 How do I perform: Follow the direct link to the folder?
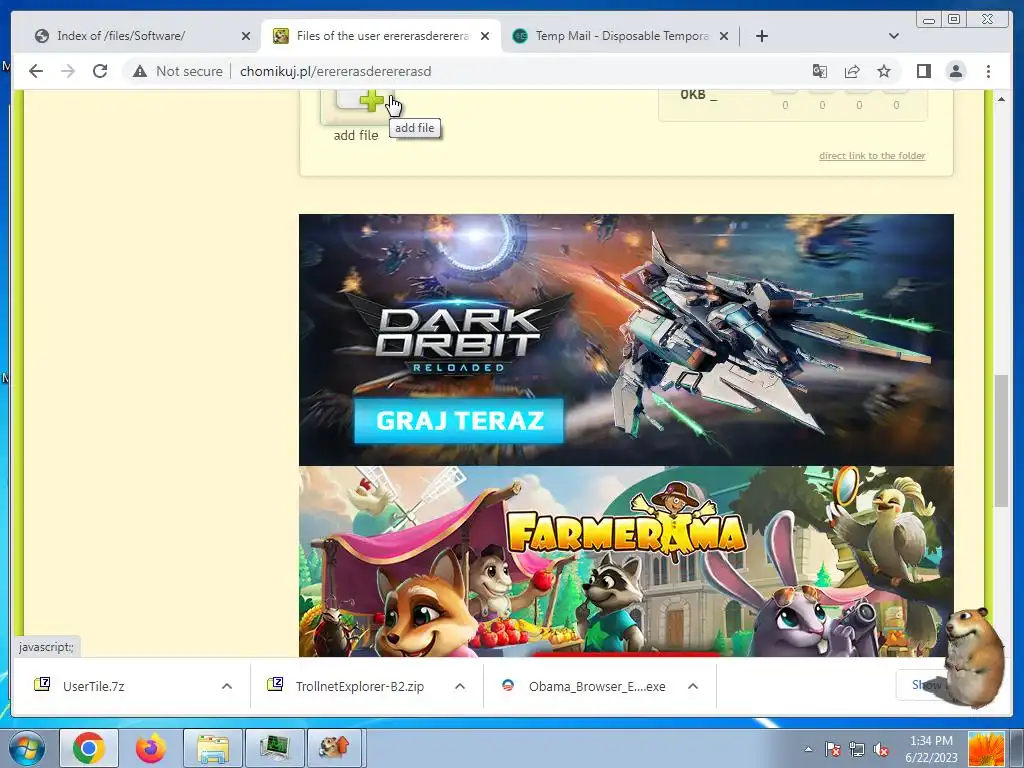(872, 155)
